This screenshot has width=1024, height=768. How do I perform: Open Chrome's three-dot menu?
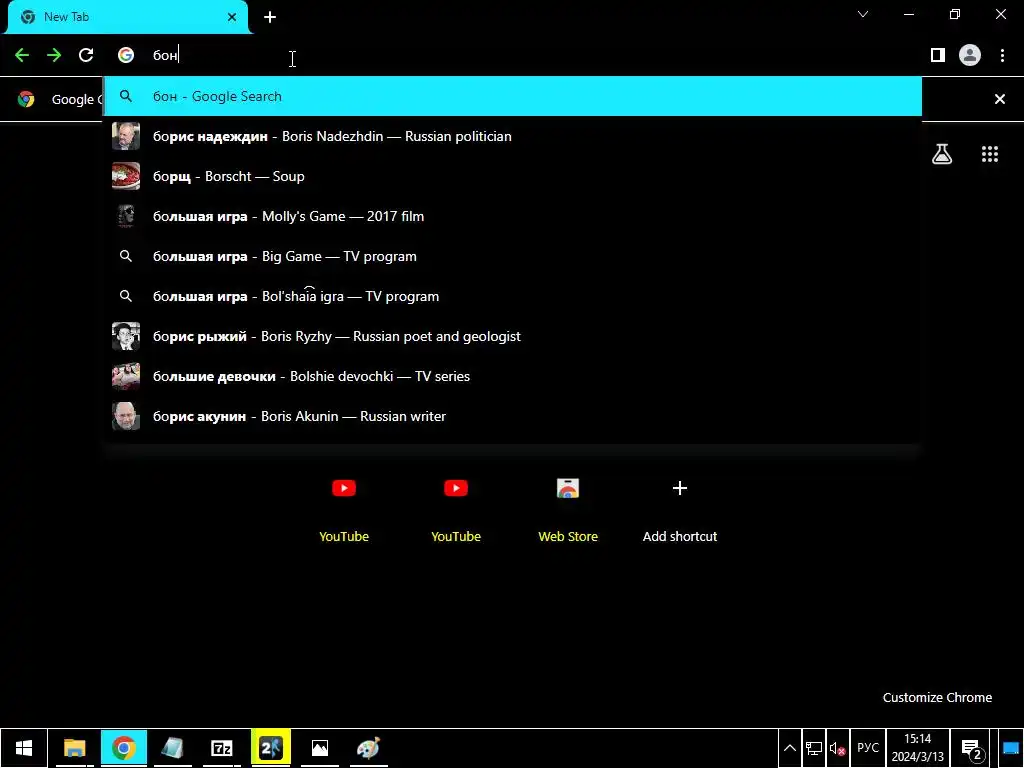(x=1002, y=56)
